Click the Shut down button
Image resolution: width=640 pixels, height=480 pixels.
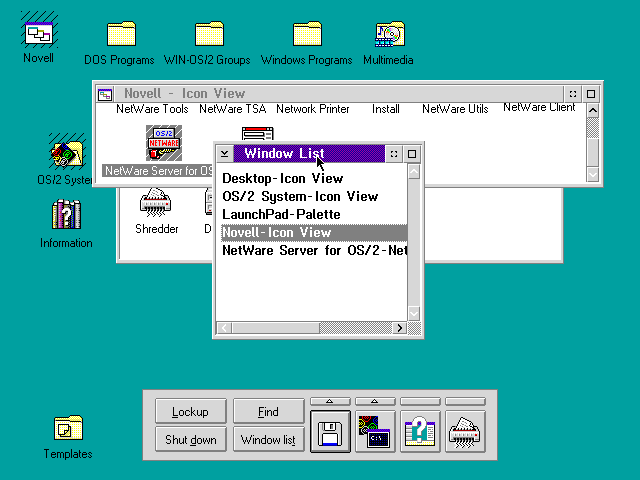tap(191, 439)
